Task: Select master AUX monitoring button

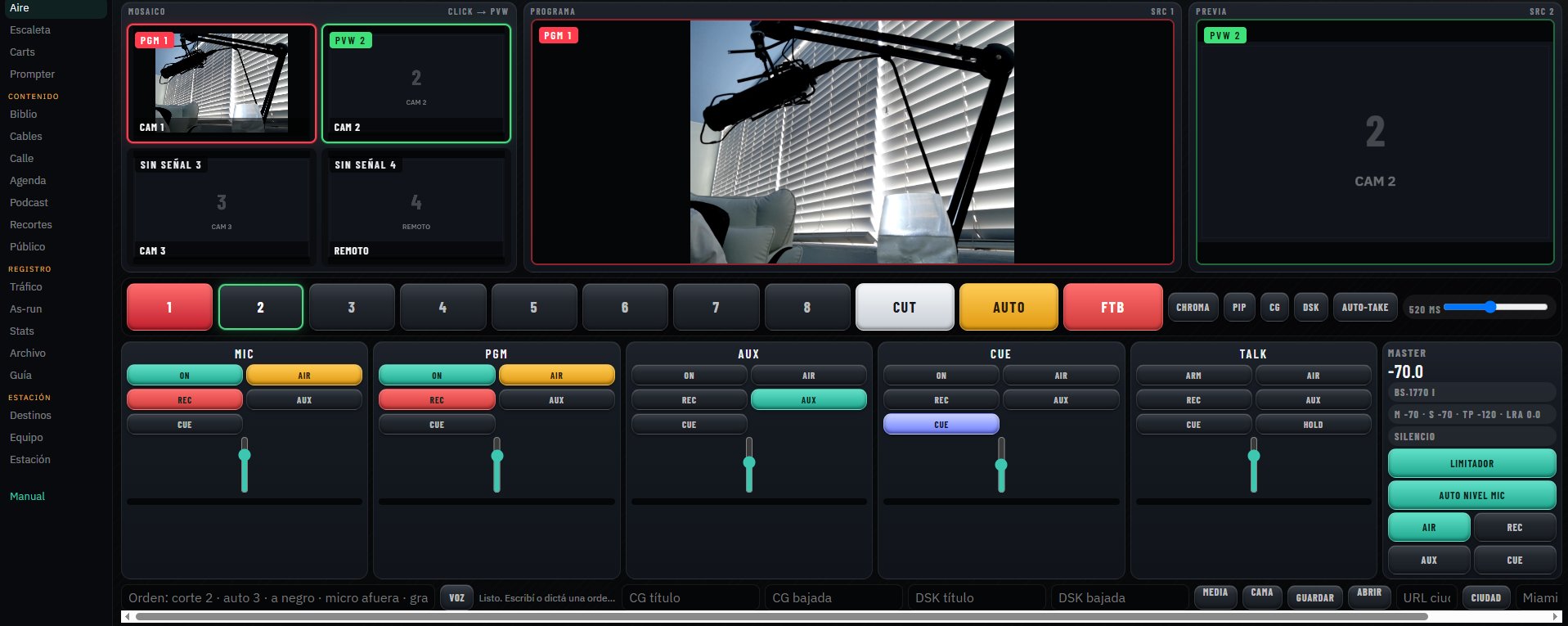Action: tap(1429, 560)
